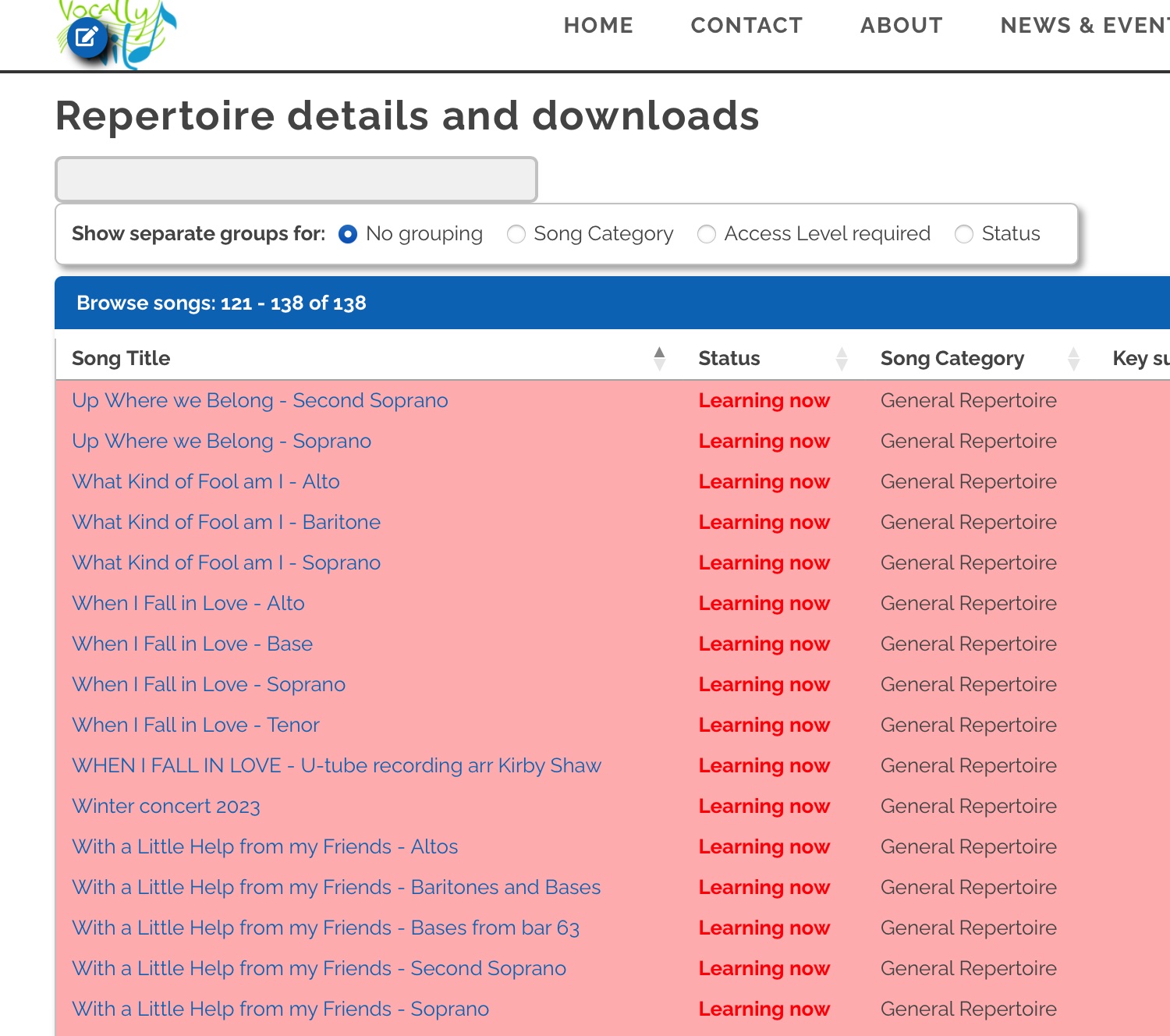Sort by Status column arrows
The image size is (1170, 1036).
click(842, 358)
